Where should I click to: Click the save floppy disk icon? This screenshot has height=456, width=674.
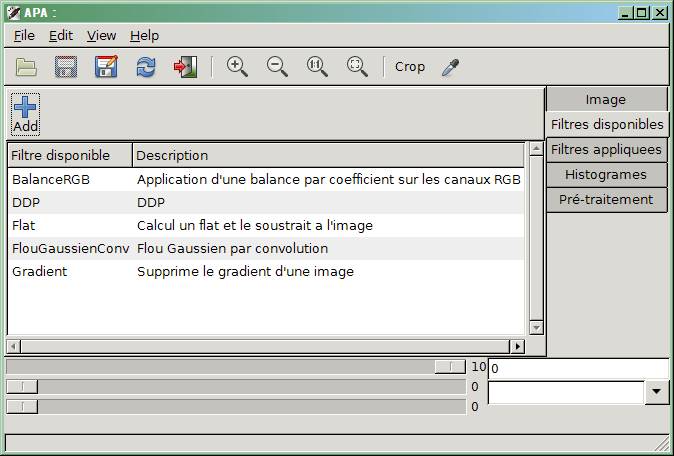coord(66,67)
